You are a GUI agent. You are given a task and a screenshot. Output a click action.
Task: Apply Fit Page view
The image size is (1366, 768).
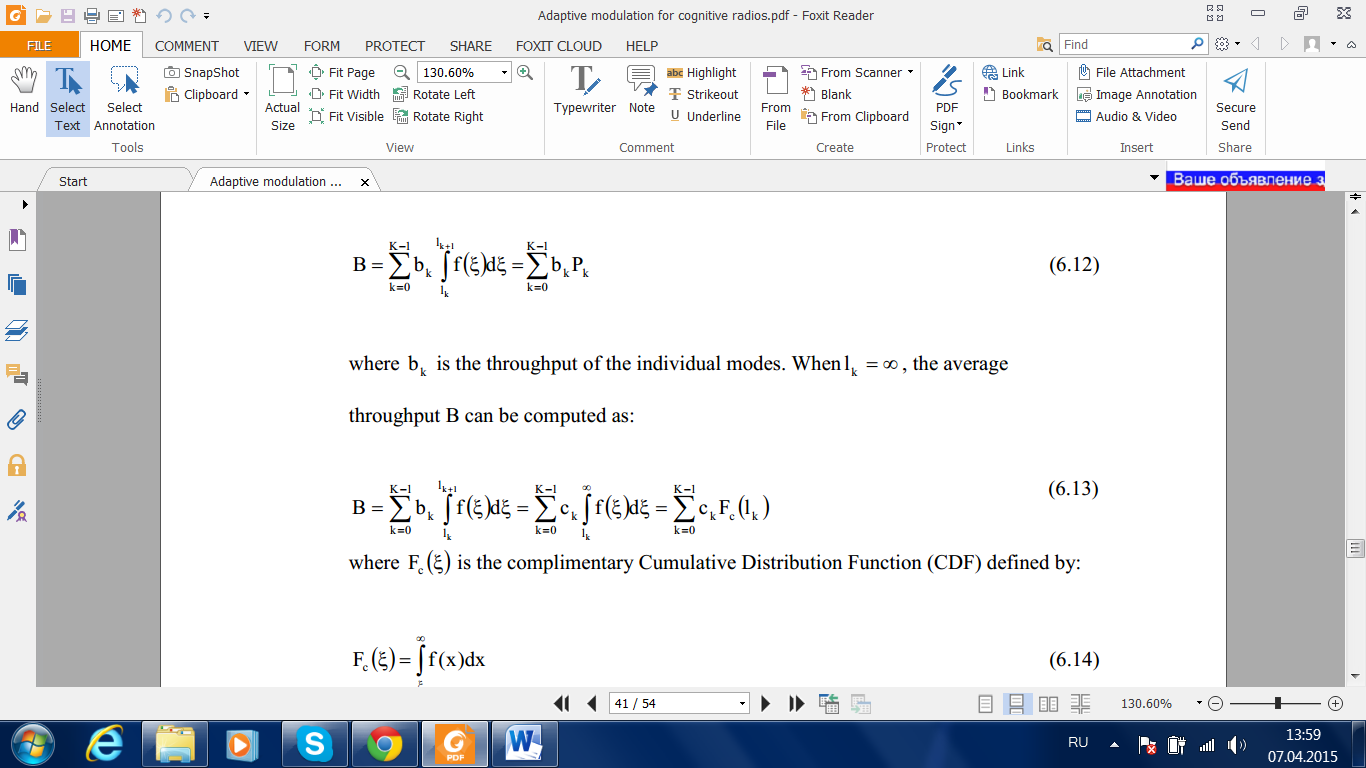click(342, 72)
